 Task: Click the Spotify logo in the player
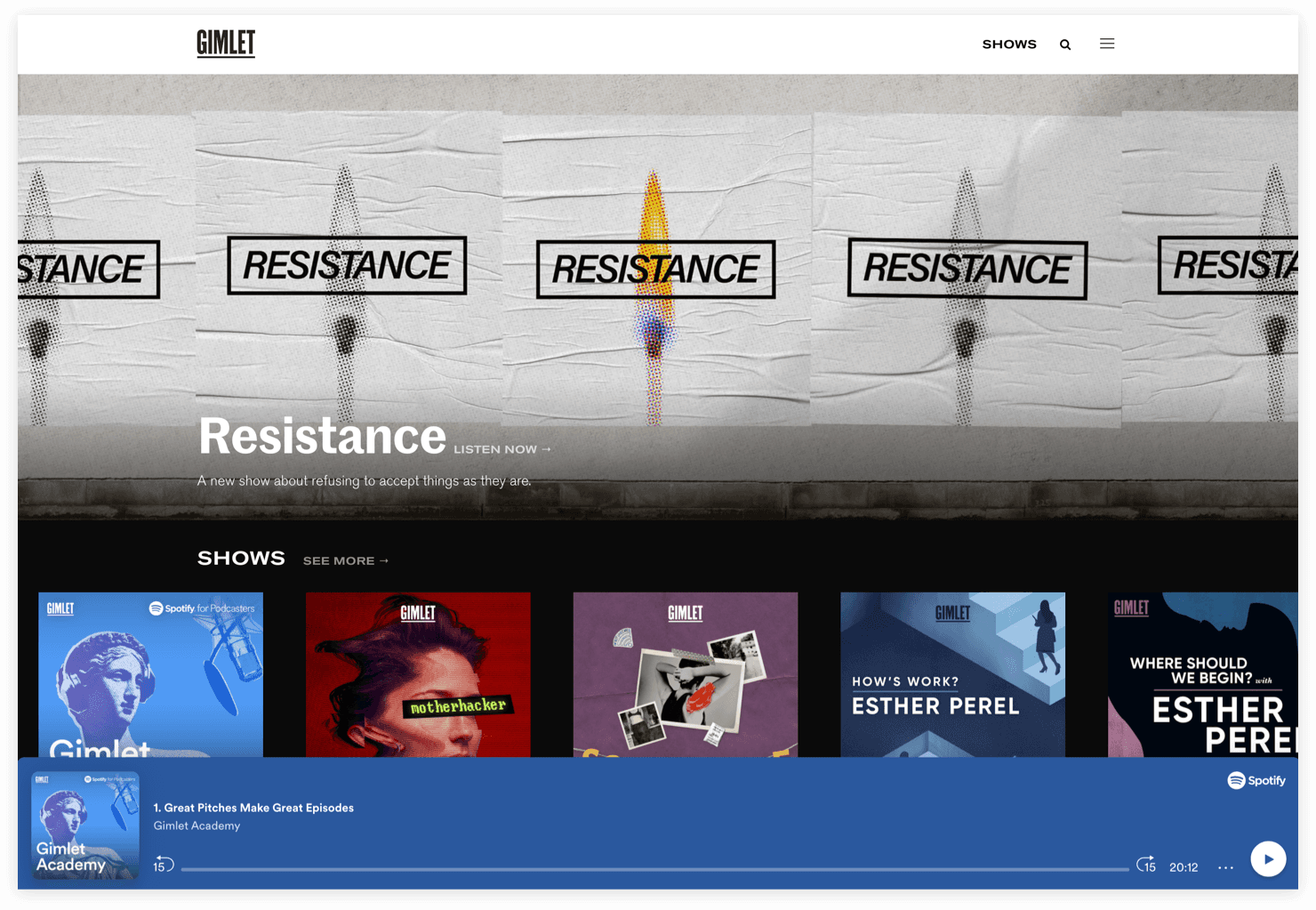[x=1256, y=780]
